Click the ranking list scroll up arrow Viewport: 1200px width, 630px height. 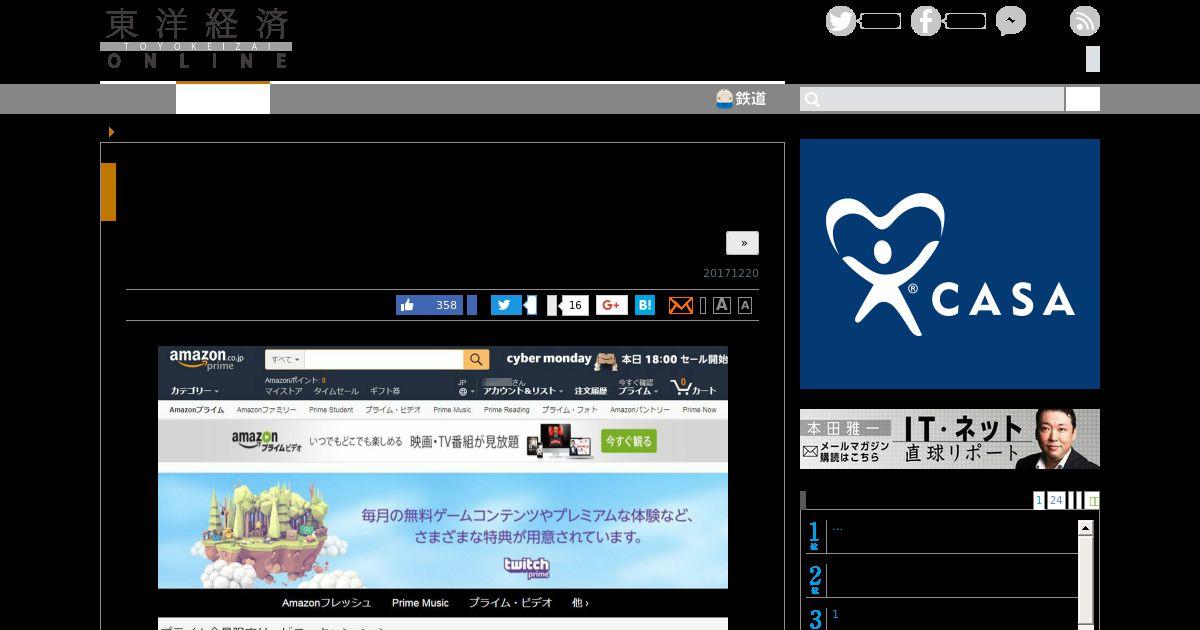tap(1086, 527)
